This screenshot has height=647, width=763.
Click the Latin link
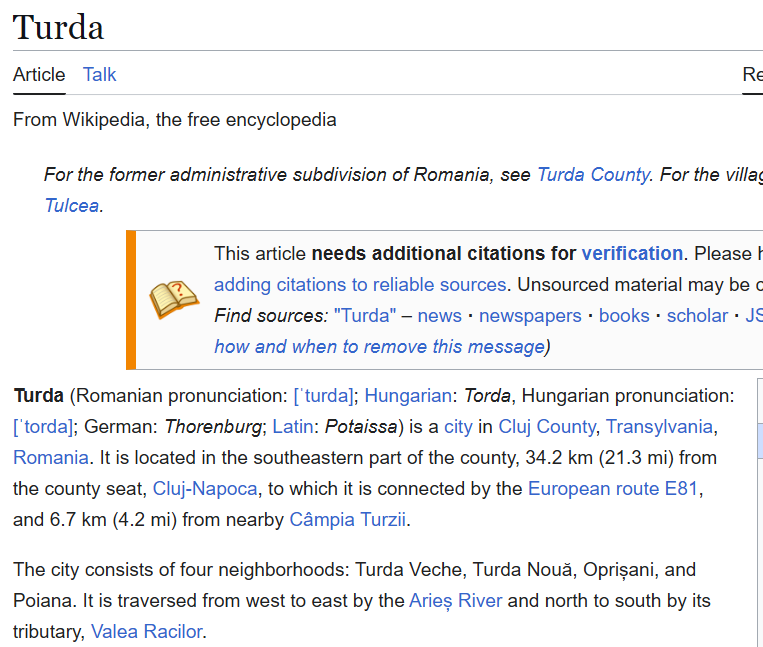click(x=292, y=427)
